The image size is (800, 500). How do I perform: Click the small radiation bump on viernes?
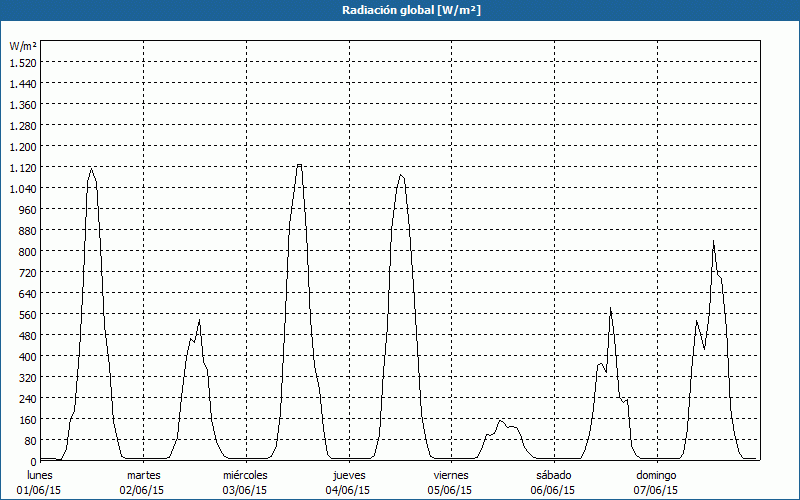click(501, 421)
